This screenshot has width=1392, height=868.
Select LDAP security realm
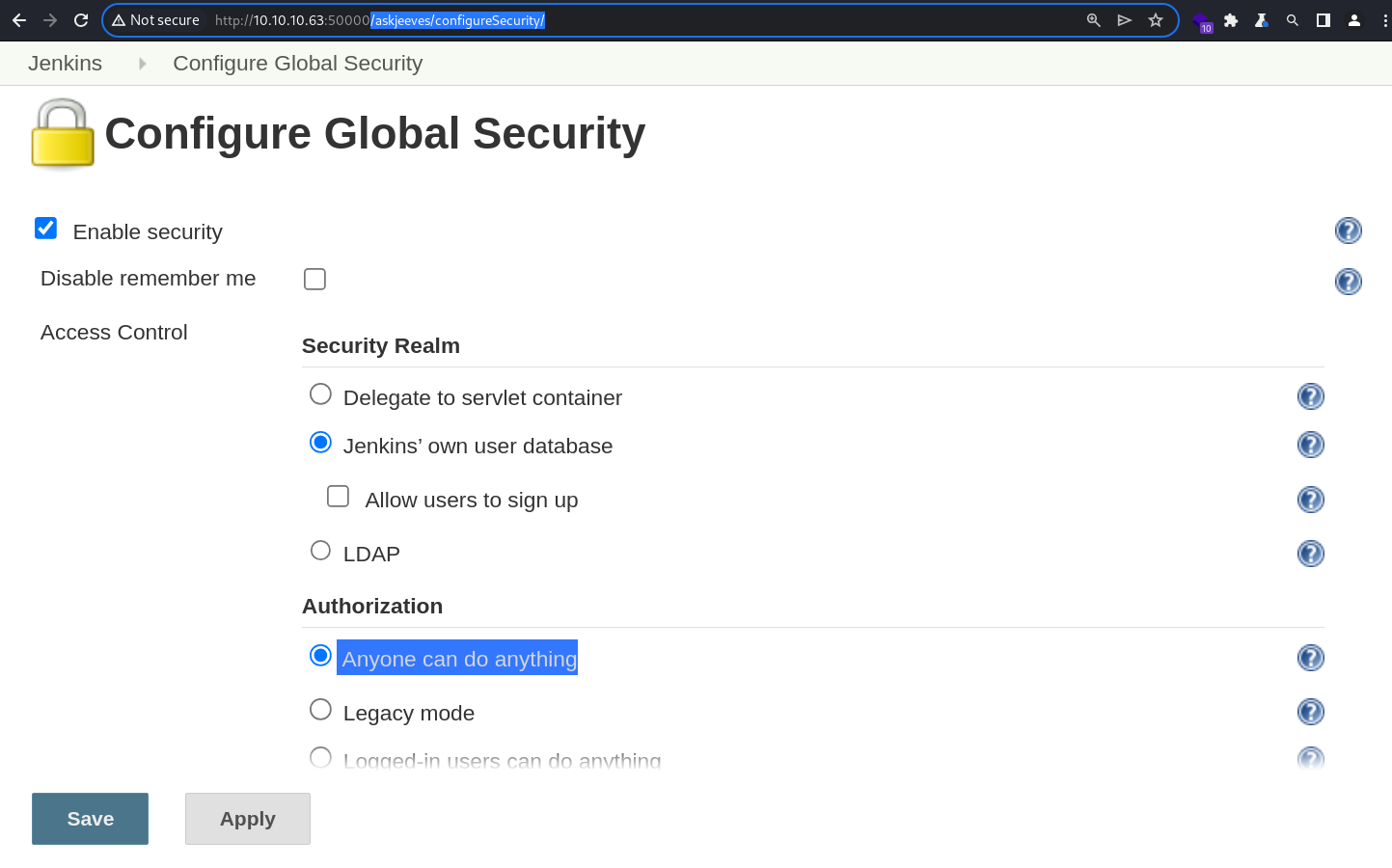(320, 551)
